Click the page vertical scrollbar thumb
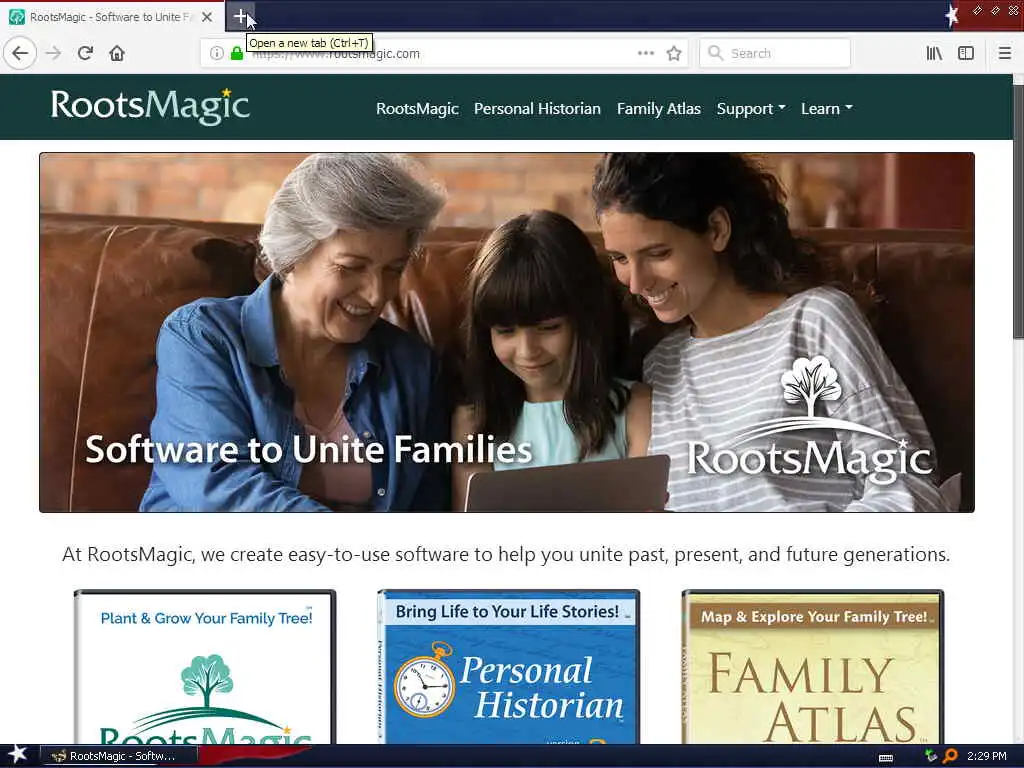This screenshot has height=768, width=1024. pyautogui.click(x=1018, y=211)
